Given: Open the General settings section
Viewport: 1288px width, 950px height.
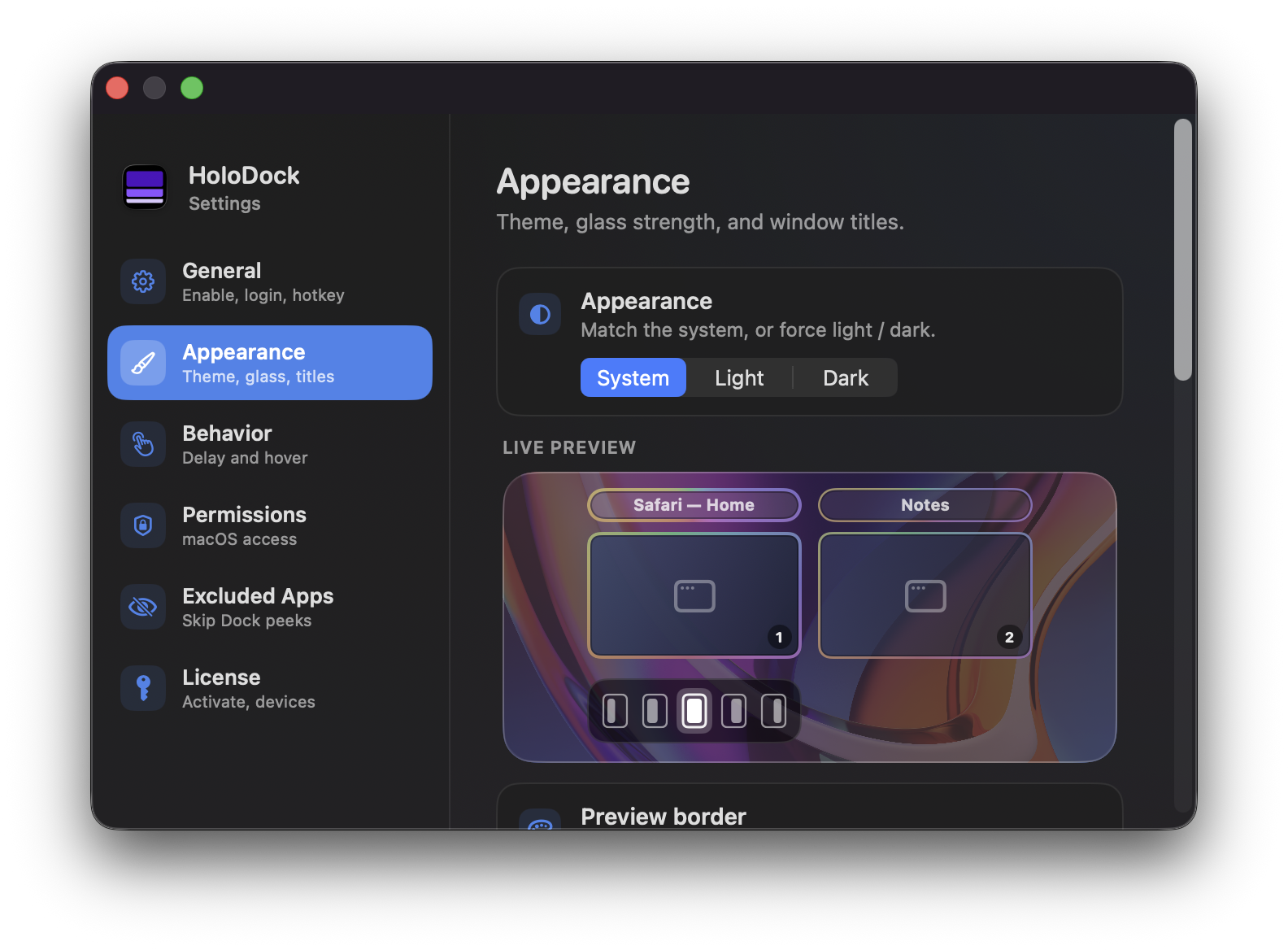Looking at the screenshot, I should coord(270,281).
